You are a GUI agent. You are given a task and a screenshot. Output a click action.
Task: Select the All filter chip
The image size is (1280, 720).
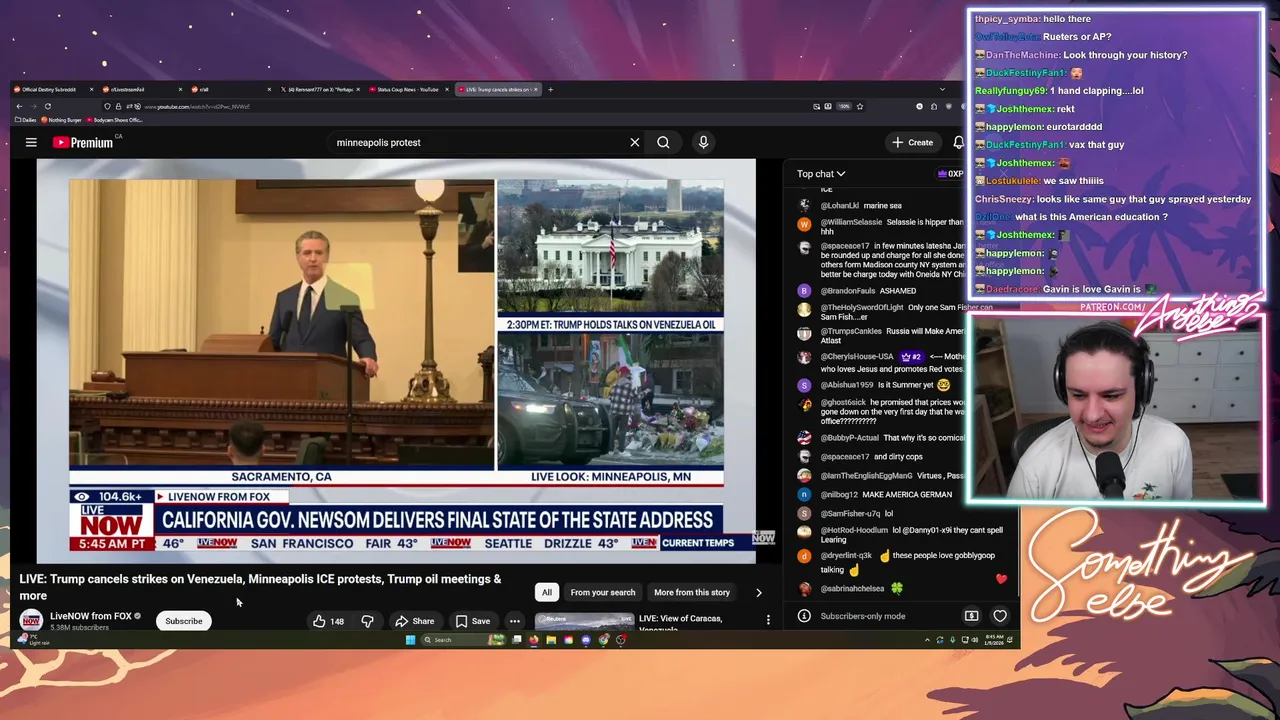coord(547,592)
